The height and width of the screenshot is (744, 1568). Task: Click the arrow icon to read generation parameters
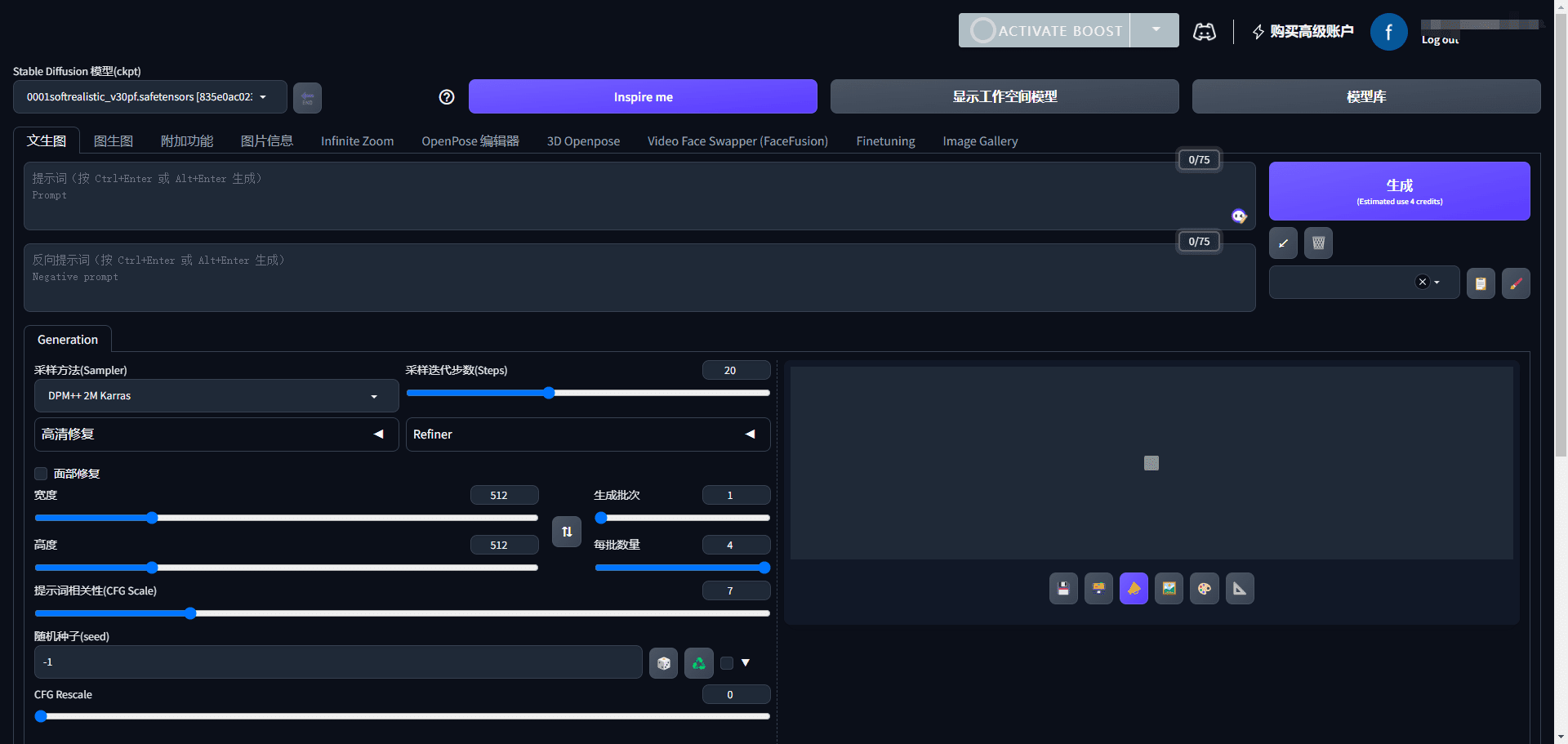(1283, 243)
